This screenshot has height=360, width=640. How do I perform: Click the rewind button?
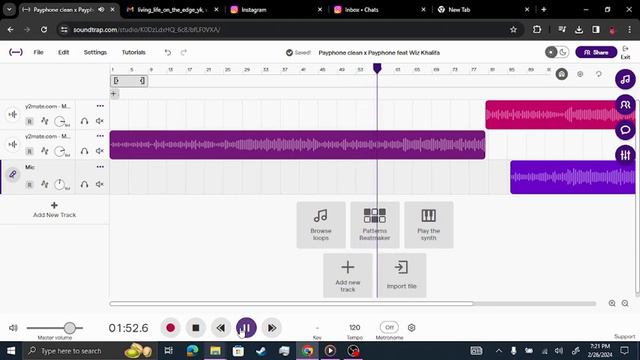coord(221,328)
